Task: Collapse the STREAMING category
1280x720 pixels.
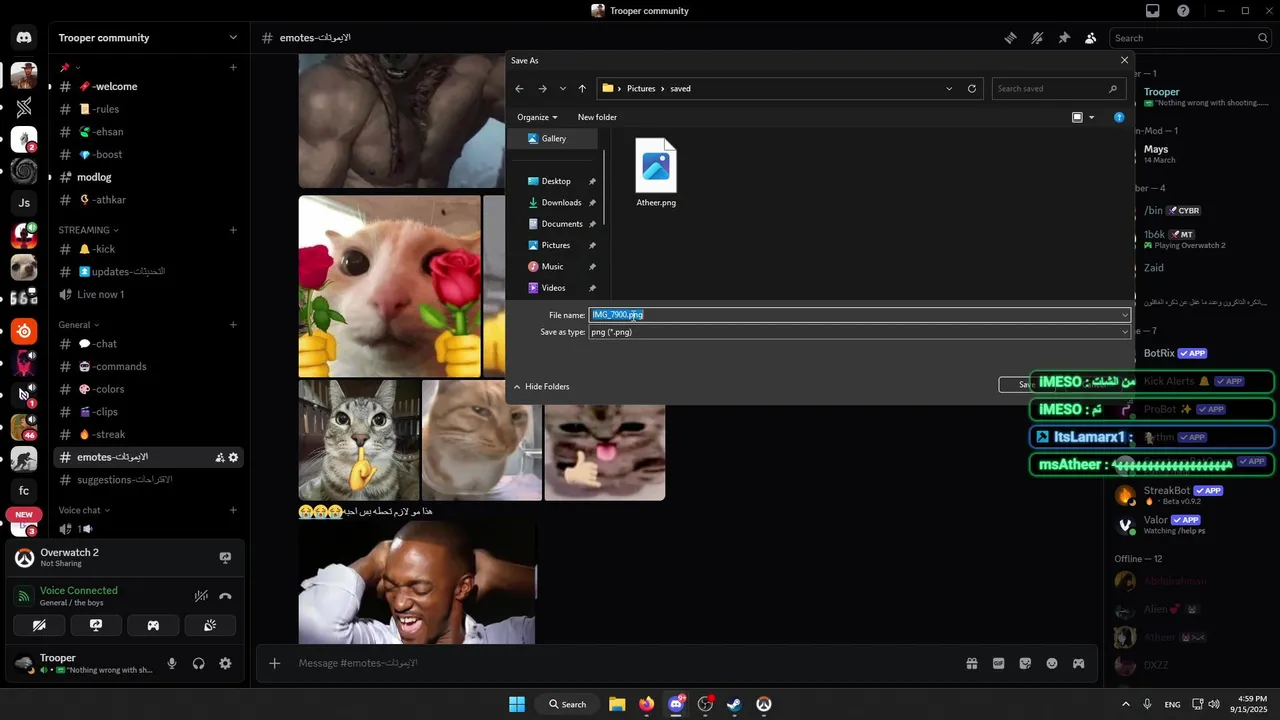Action: [88, 230]
